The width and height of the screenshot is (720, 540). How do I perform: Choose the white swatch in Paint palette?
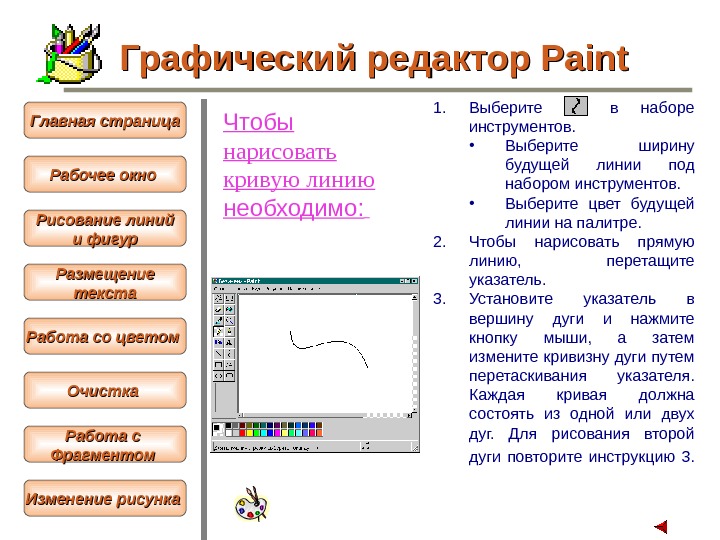pyautogui.click(x=229, y=433)
